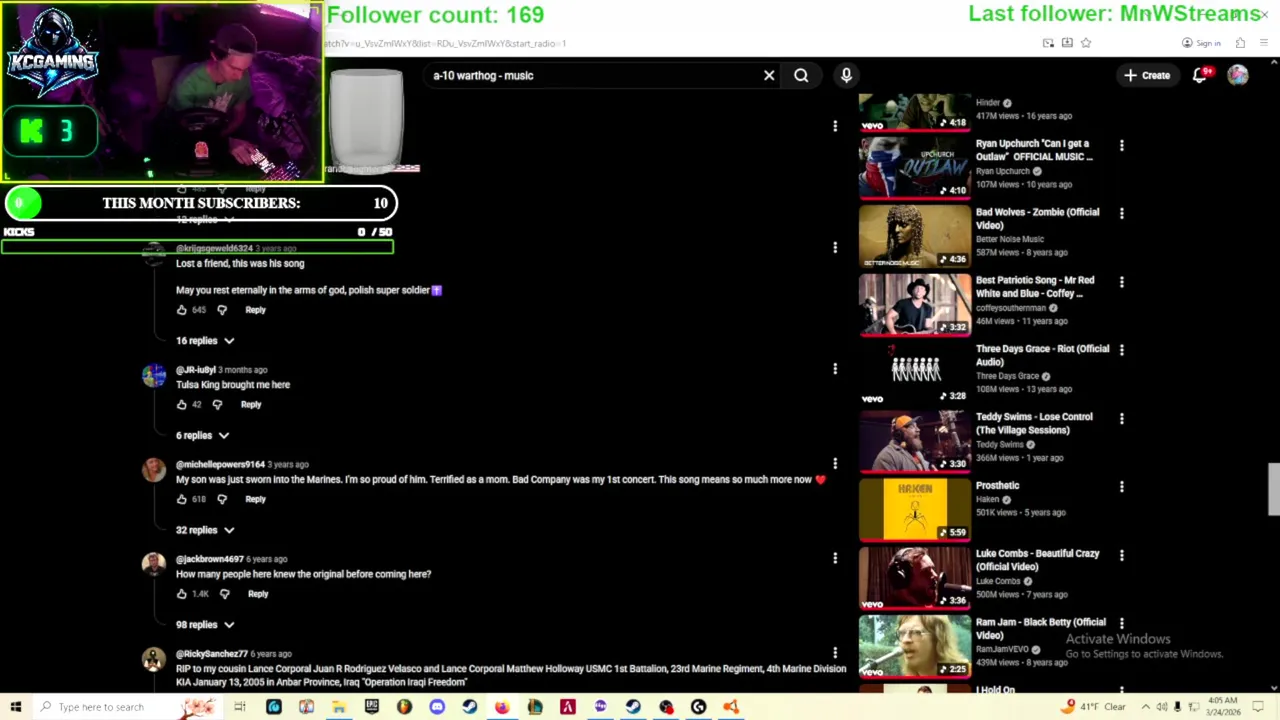The width and height of the screenshot is (1280, 720).
Task: Open more options for Ryan Upchurch video
Action: 1121,145
